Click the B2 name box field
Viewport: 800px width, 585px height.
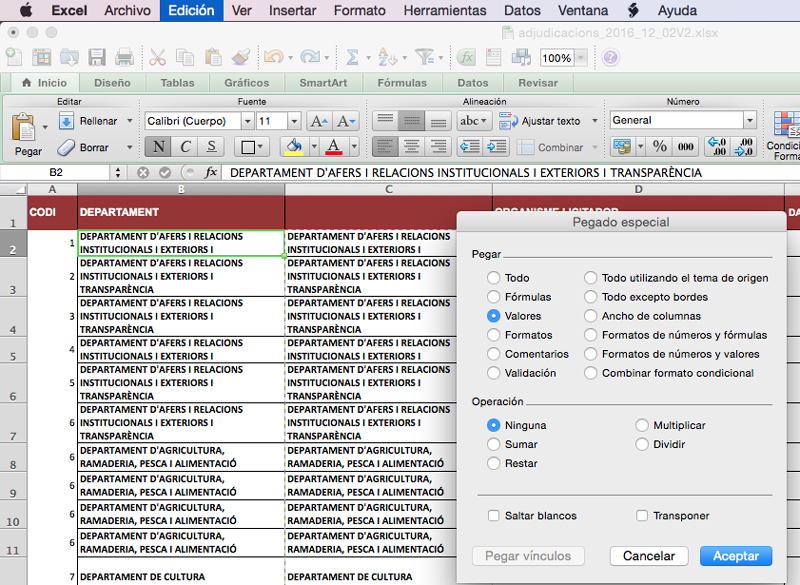(x=56, y=173)
